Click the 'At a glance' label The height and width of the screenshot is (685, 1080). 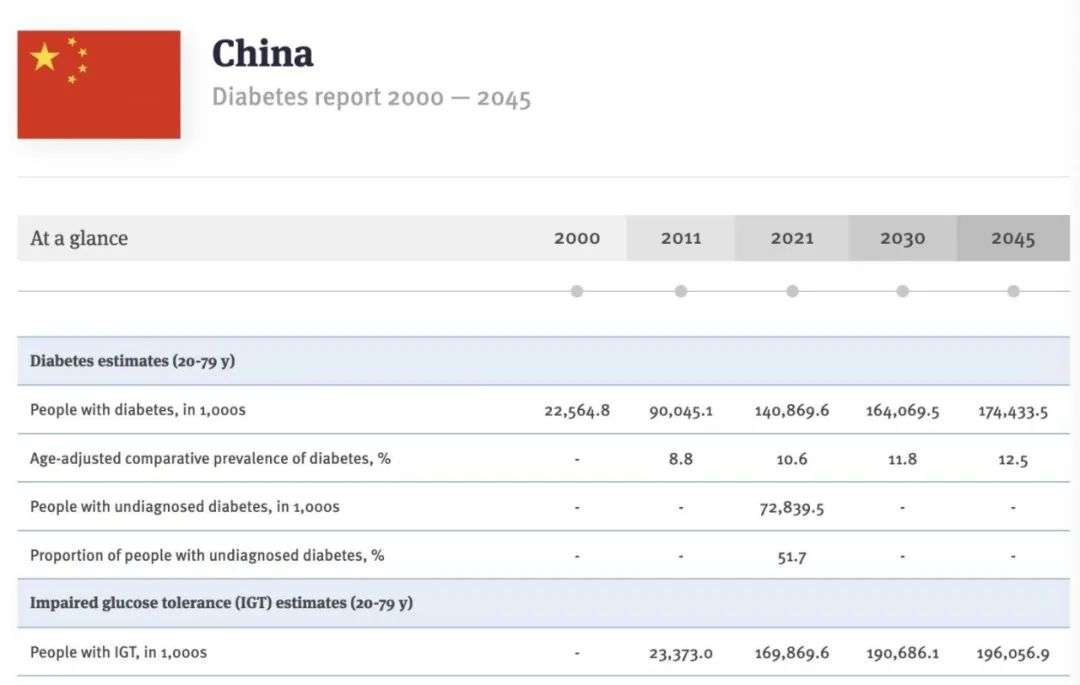(x=79, y=238)
